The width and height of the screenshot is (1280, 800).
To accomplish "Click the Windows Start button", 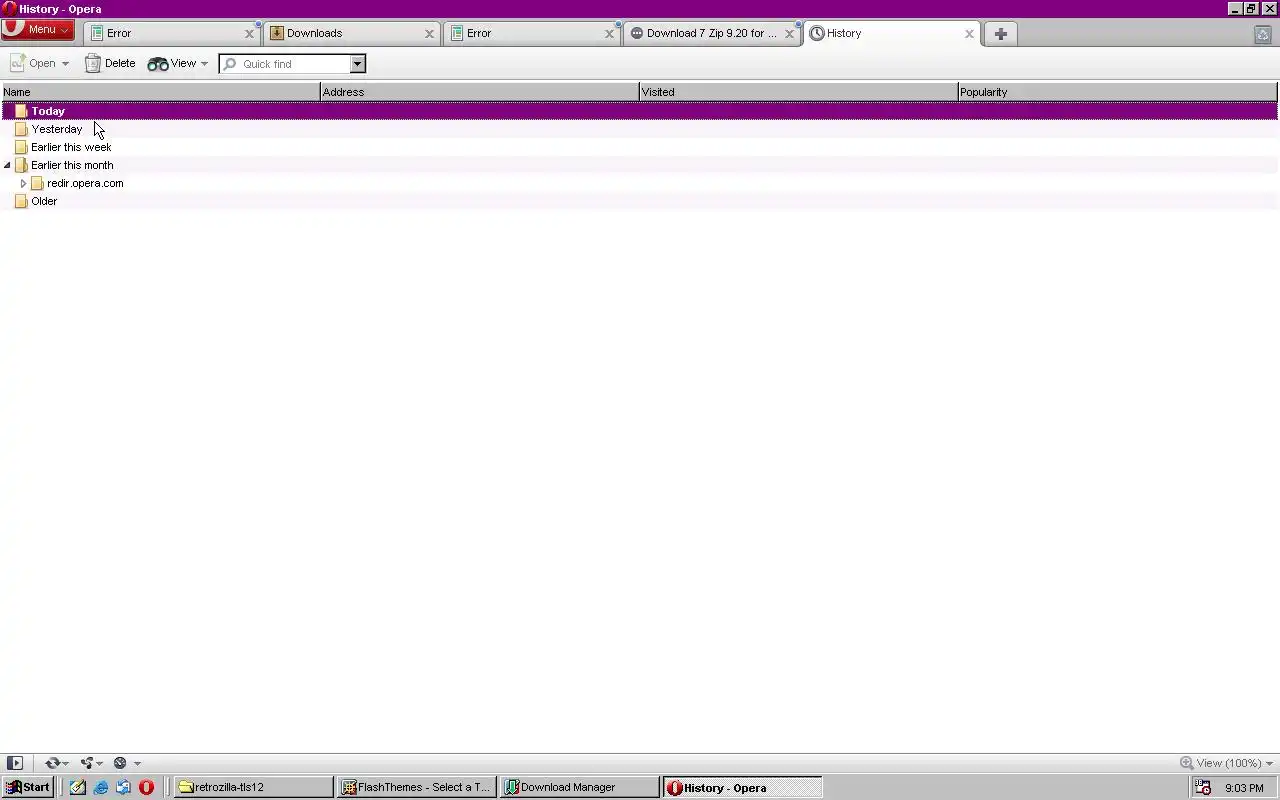I will click(x=27, y=787).
